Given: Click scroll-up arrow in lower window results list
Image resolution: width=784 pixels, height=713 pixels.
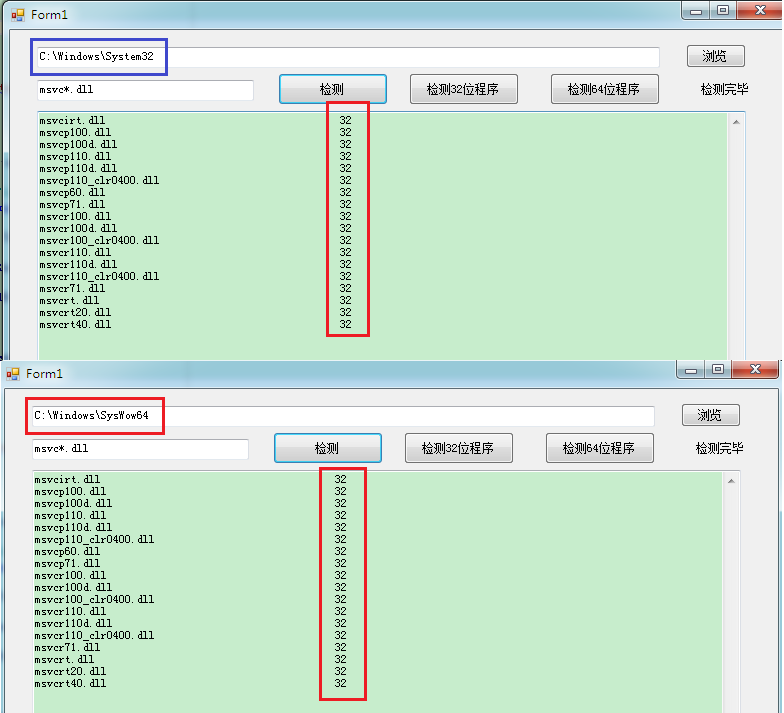Looking at the screenshot, I should pos(731,481).
